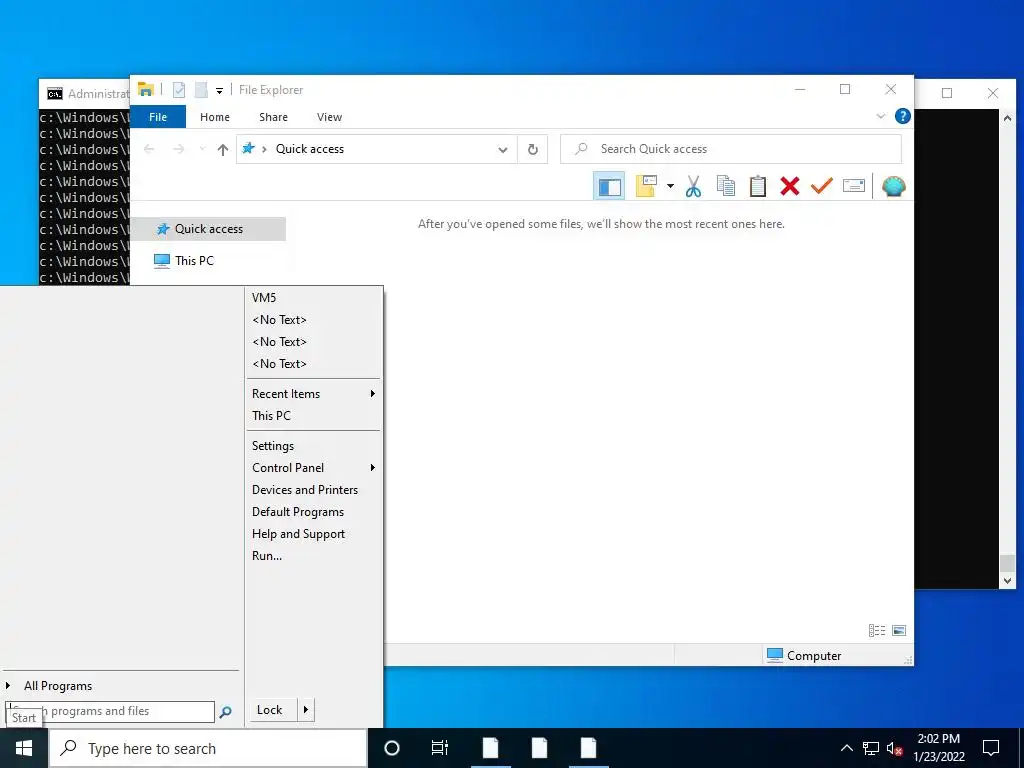
Task: Click the Paste clipboard icon
Action: pos(758,186)
